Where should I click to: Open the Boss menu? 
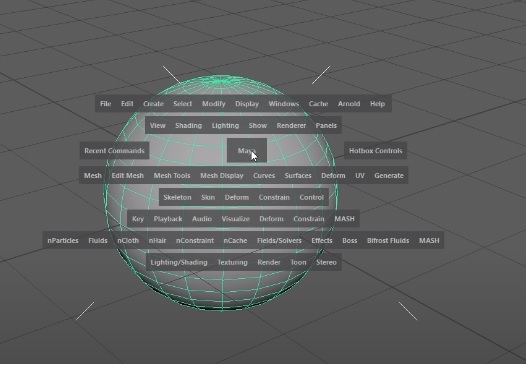(350, 241)
